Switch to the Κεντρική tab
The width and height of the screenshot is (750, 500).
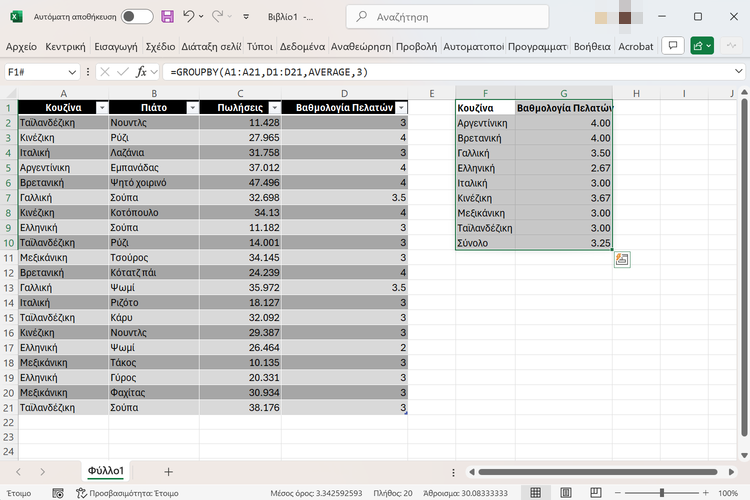pos(65,46)
